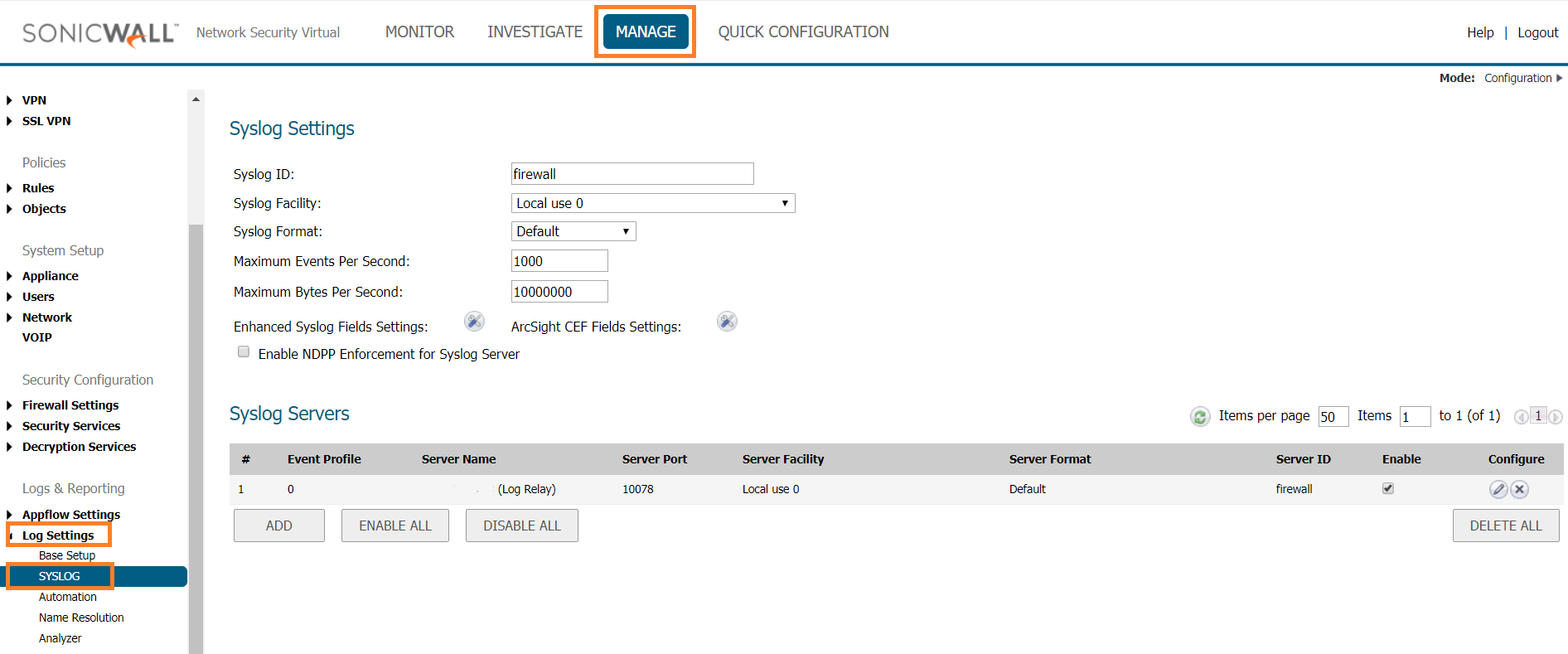This screenshot has width=1568, height=654.
Task: Uncheck Enable box for firewall syslog server
Action: tap(1388, 488)
